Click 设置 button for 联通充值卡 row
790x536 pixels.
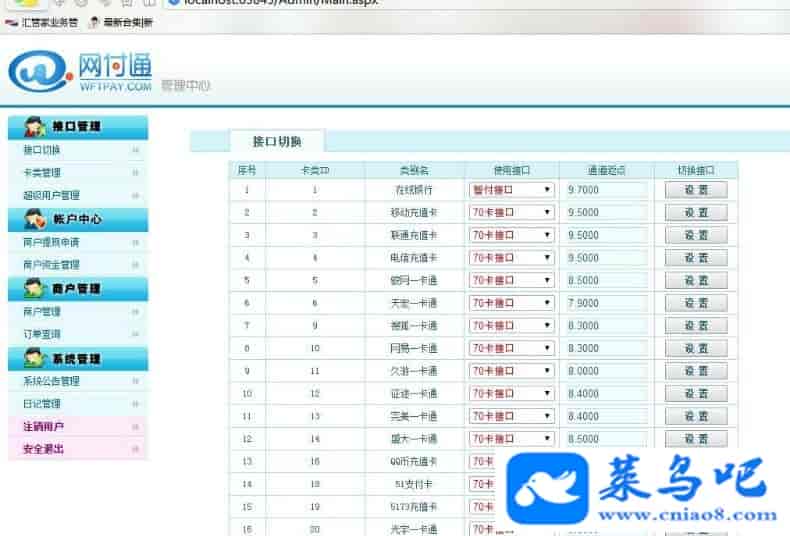tap(696, 235)
